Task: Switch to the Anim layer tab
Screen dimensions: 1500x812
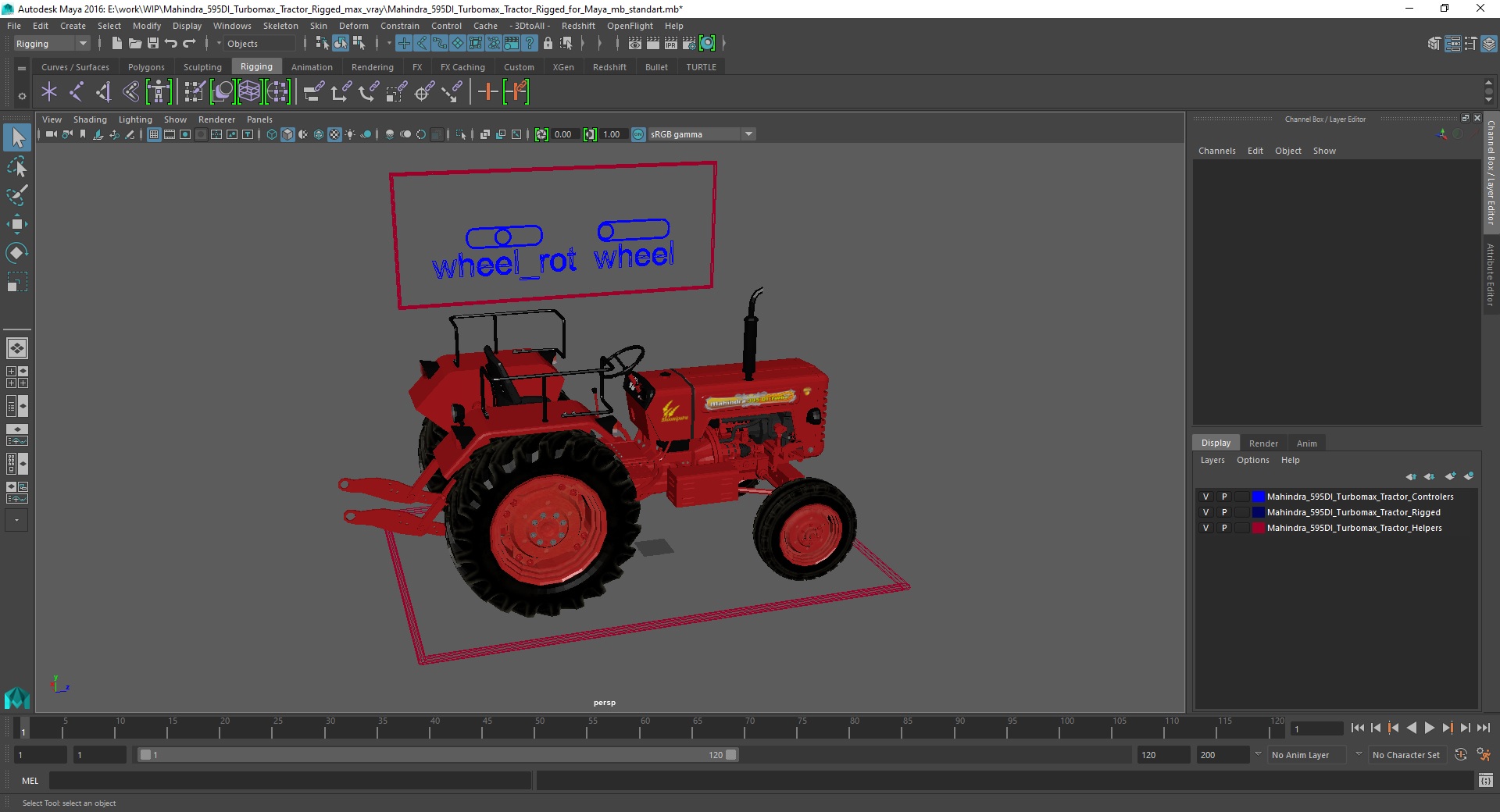Action: [1306, 443]
